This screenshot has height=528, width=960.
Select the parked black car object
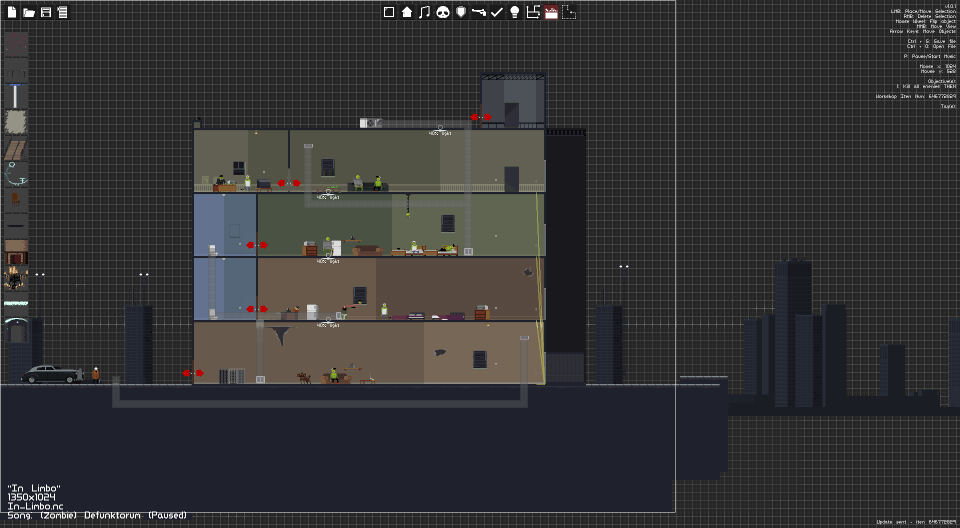(x=52, y=374)
